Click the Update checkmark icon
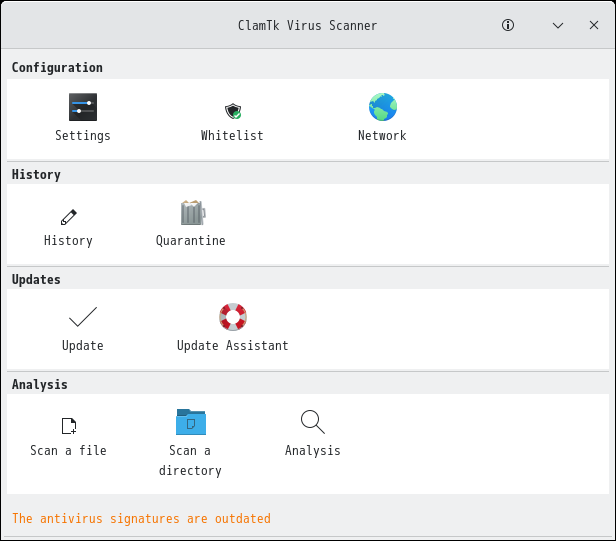 83,318
